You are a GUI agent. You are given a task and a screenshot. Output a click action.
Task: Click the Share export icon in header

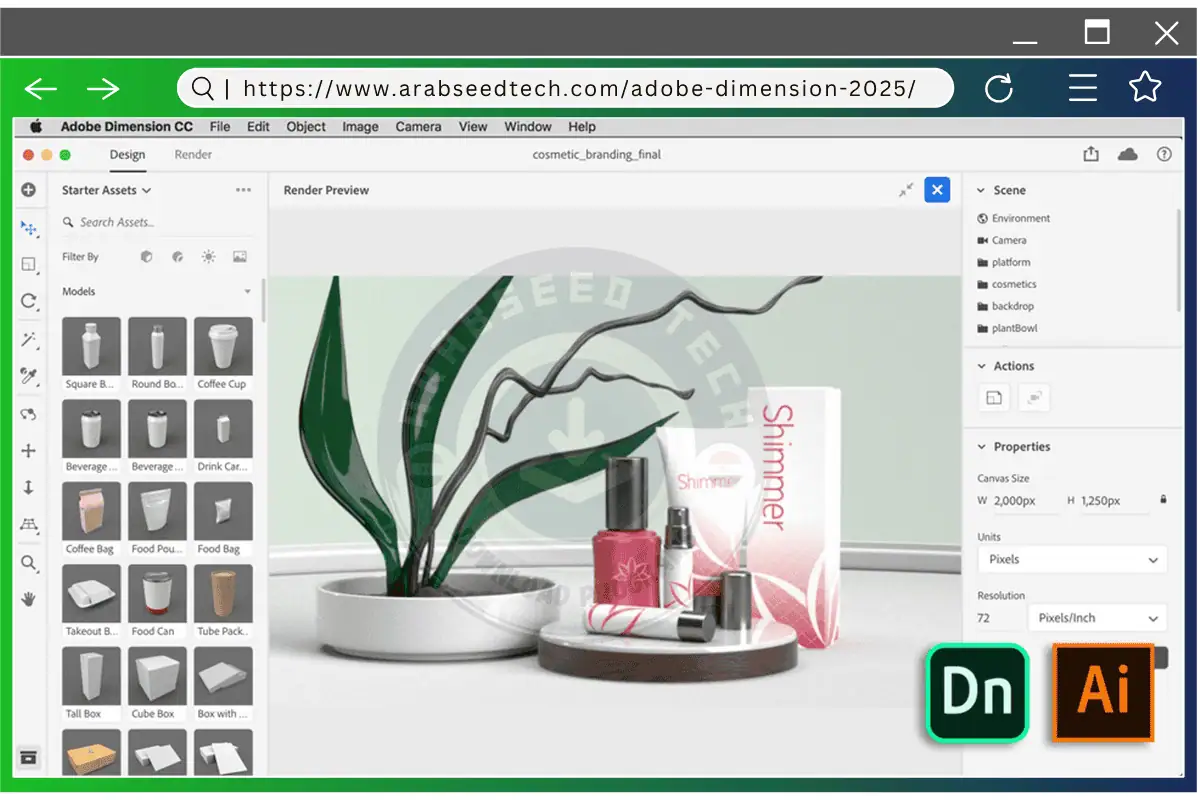(x=1091, y=154)
